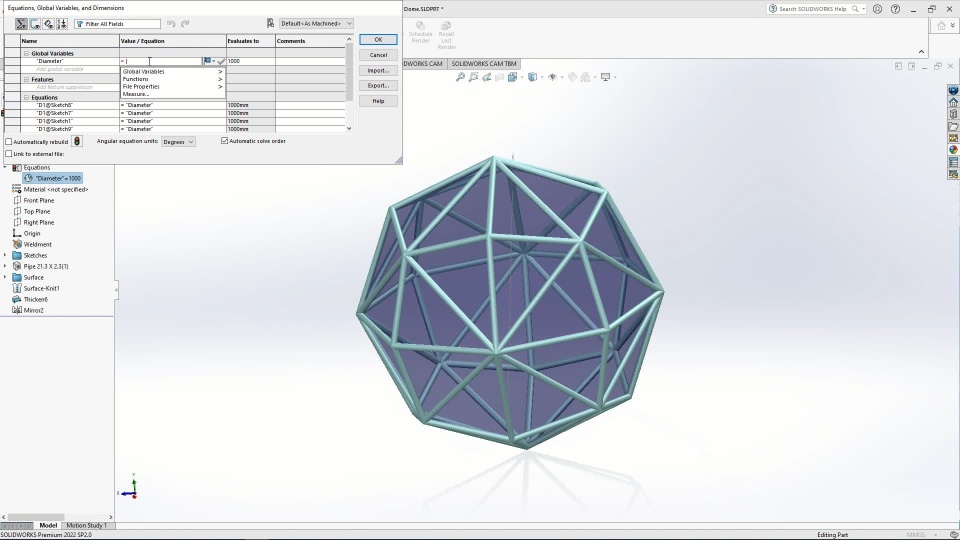The image size is (960, 540).
Task: Select the Weldment feature in the tree
Action: [32, 244]
